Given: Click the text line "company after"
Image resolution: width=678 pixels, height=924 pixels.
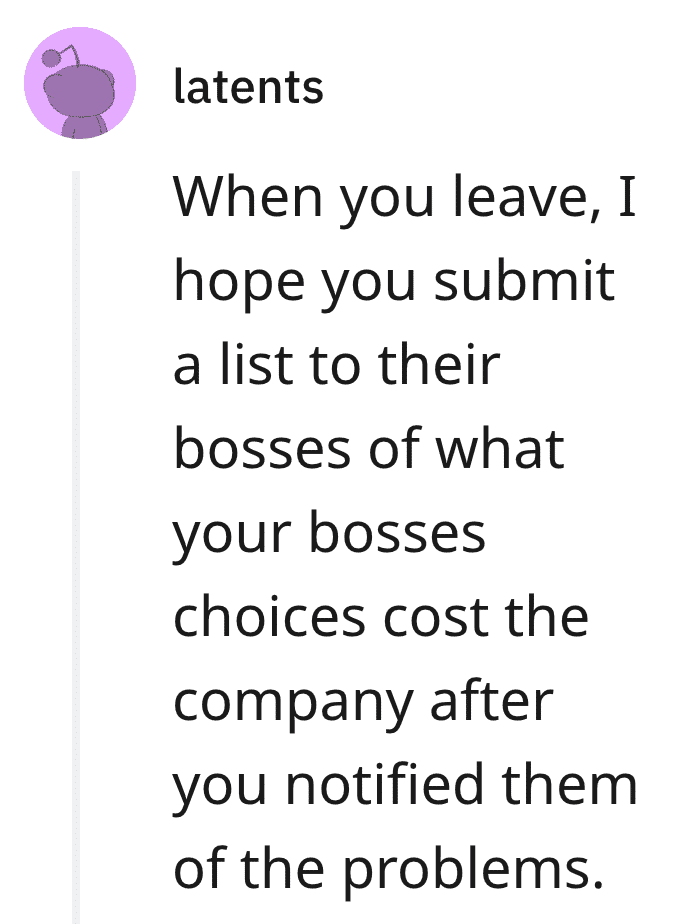Looking at the screenshot, I should [363, 702].
